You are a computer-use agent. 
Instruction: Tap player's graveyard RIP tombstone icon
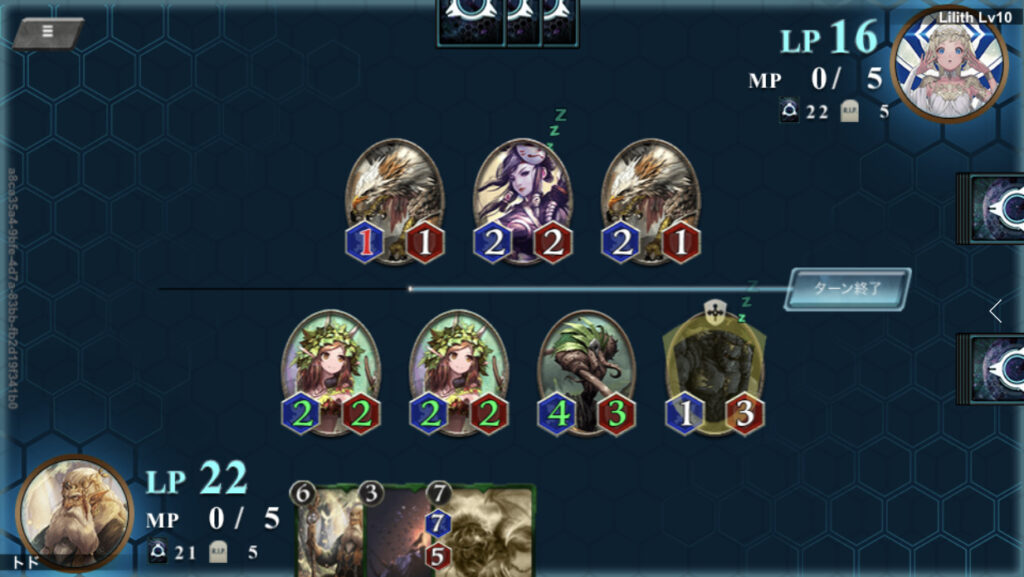[x=218, y=552]
